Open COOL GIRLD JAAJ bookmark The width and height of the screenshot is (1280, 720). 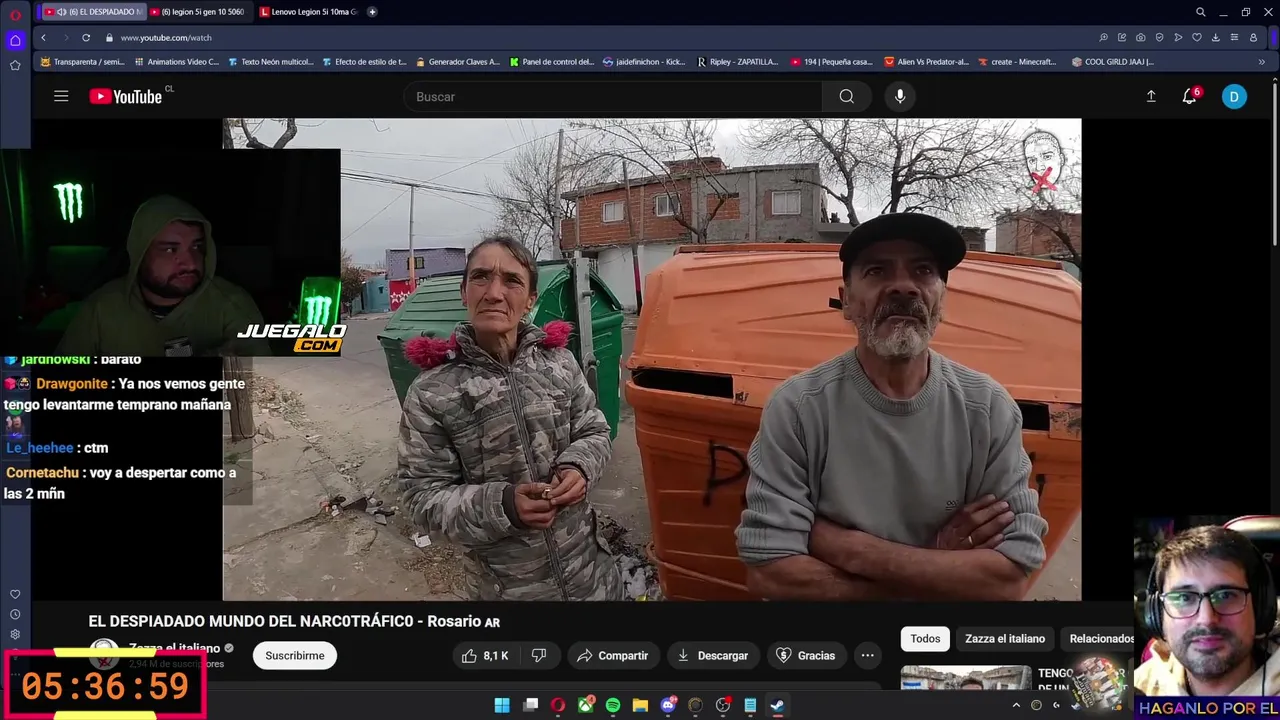coord(1112,62)
